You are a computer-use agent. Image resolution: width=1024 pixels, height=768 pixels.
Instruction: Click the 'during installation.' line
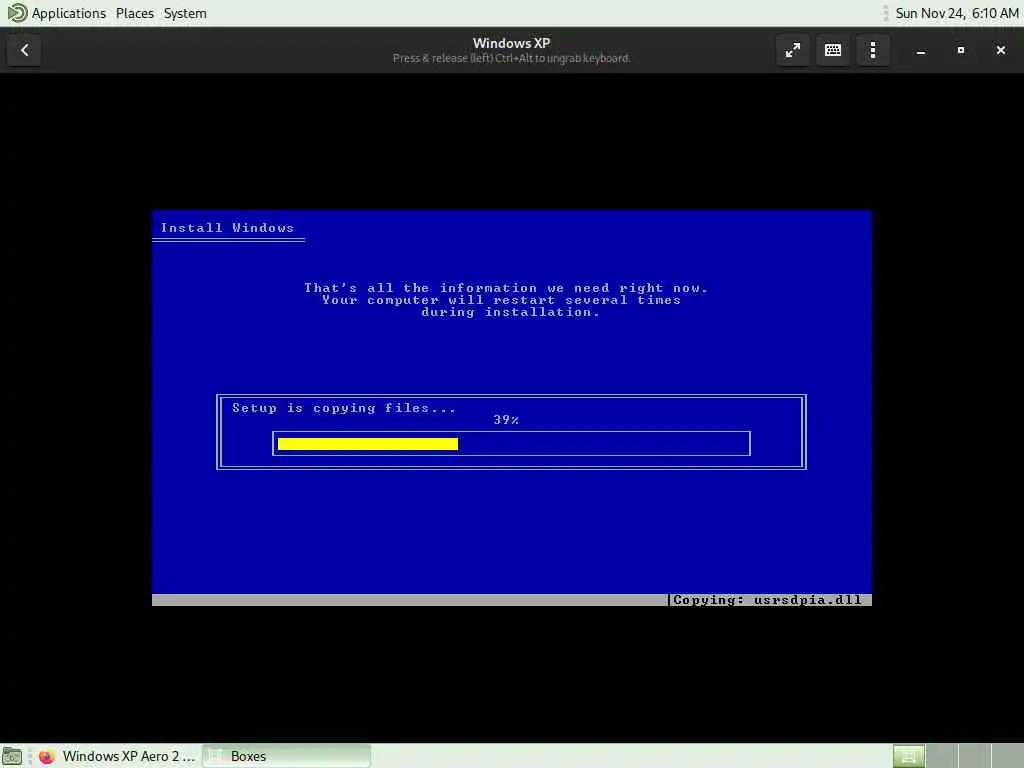tap(510, 312)
